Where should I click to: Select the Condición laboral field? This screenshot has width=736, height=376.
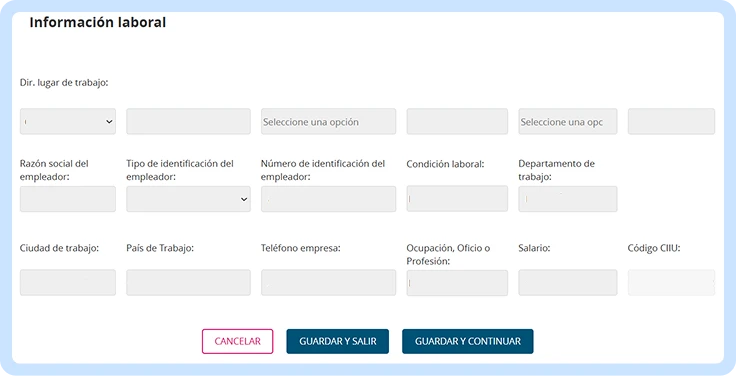point(457,199)
